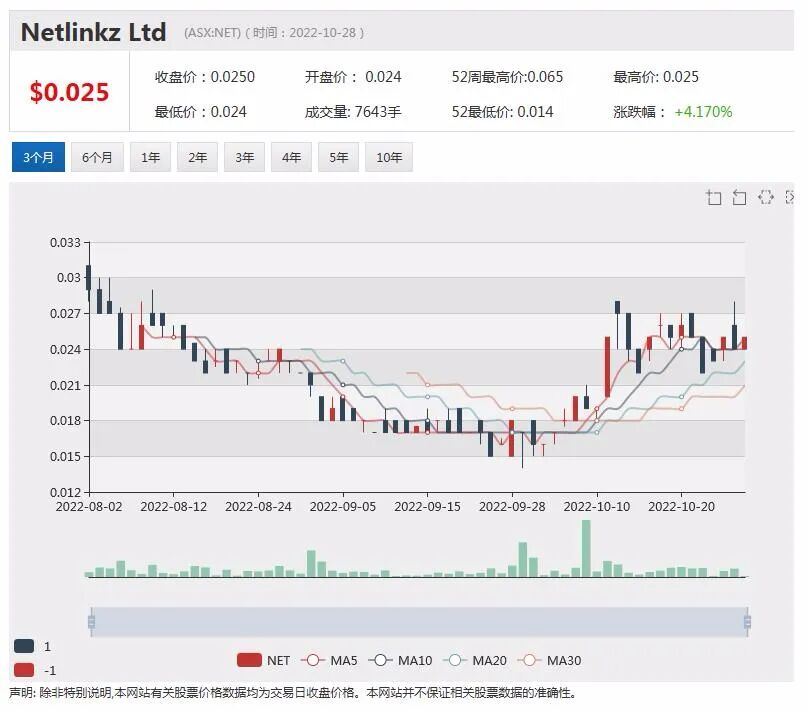
Task: Click the left handle of range slider
Action: point(92,622)
